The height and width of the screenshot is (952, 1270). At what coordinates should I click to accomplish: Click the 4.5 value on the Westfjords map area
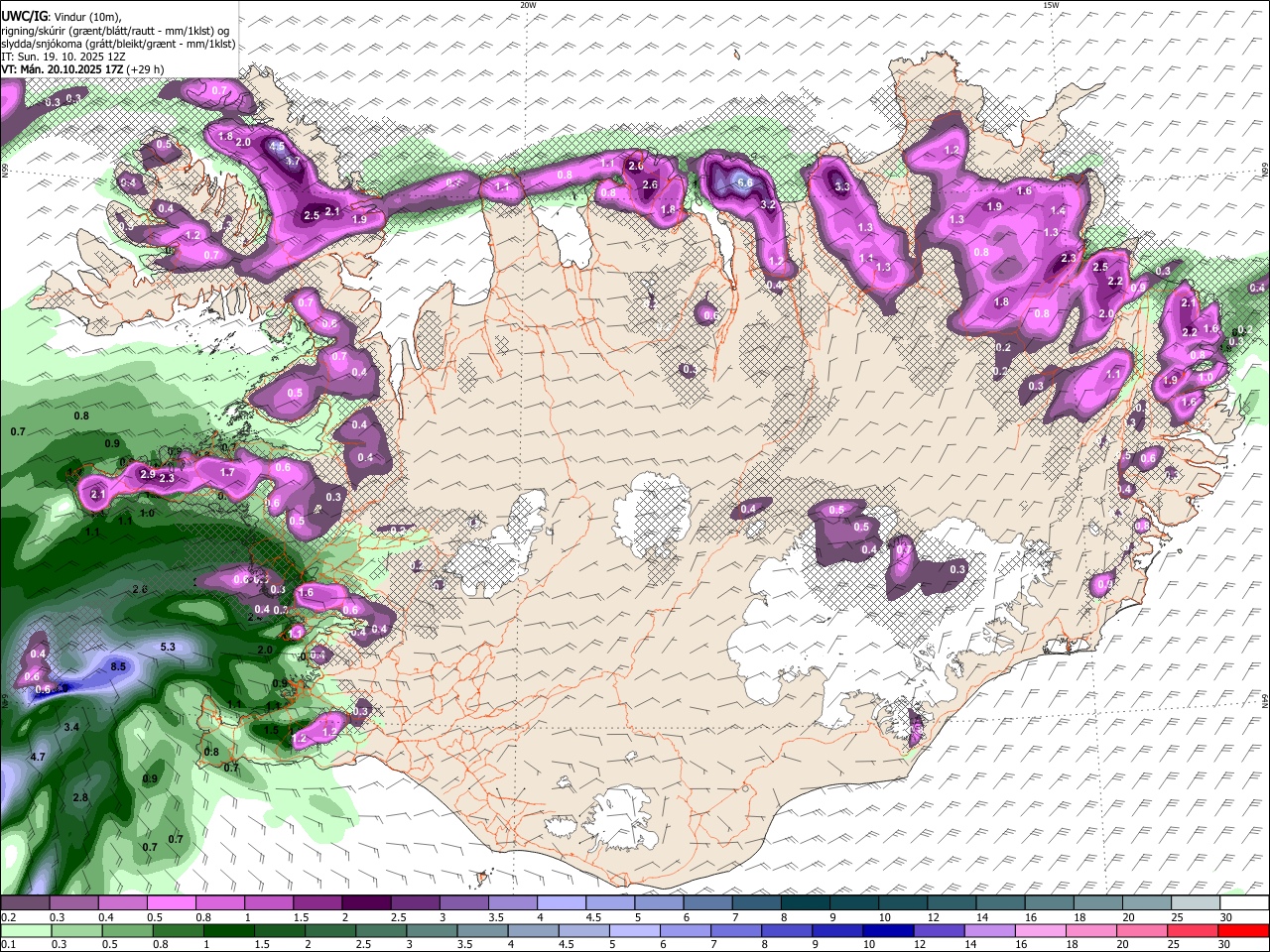pyautogui.click(x=277, y=146)
